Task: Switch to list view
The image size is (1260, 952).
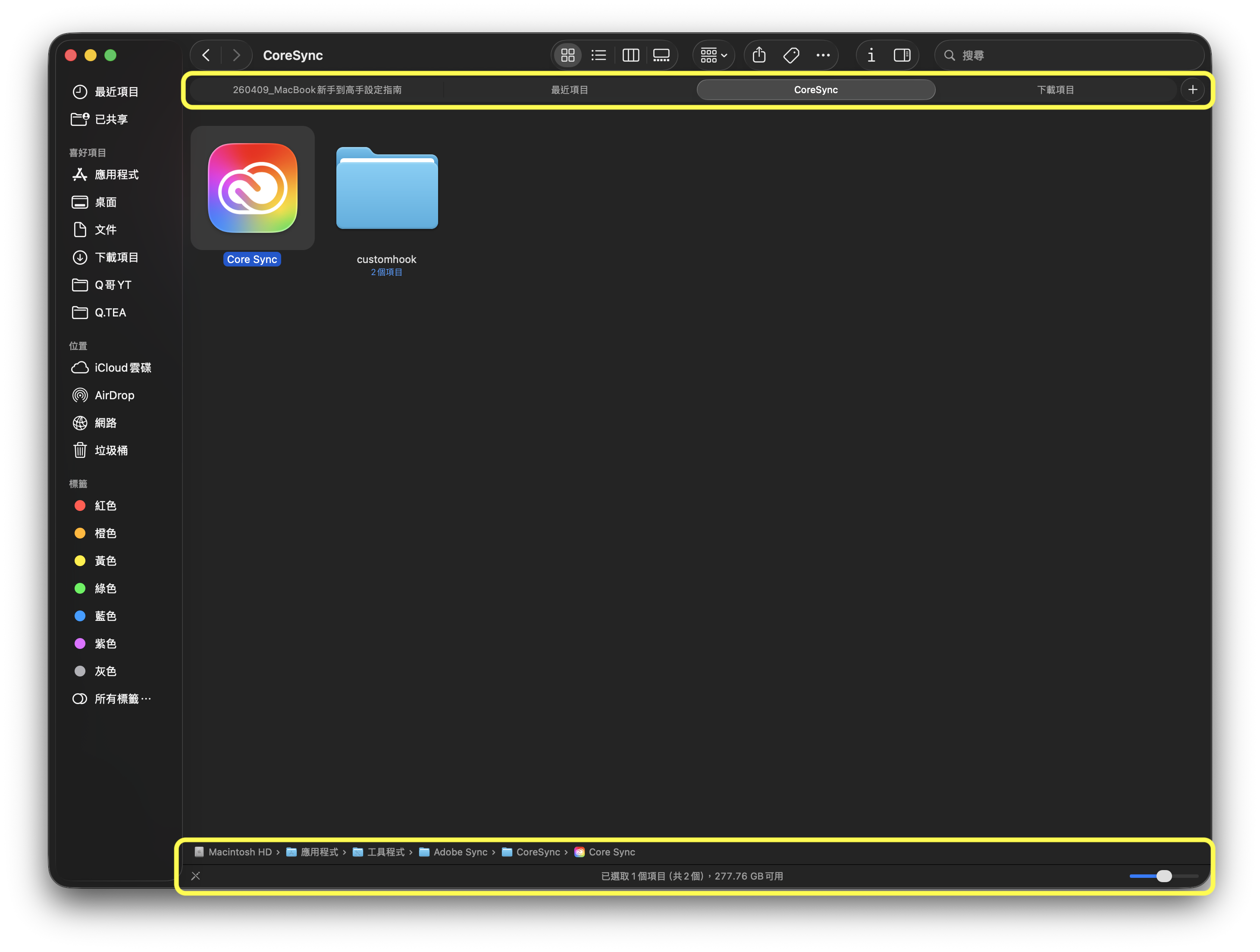Action: pos(599,55)
